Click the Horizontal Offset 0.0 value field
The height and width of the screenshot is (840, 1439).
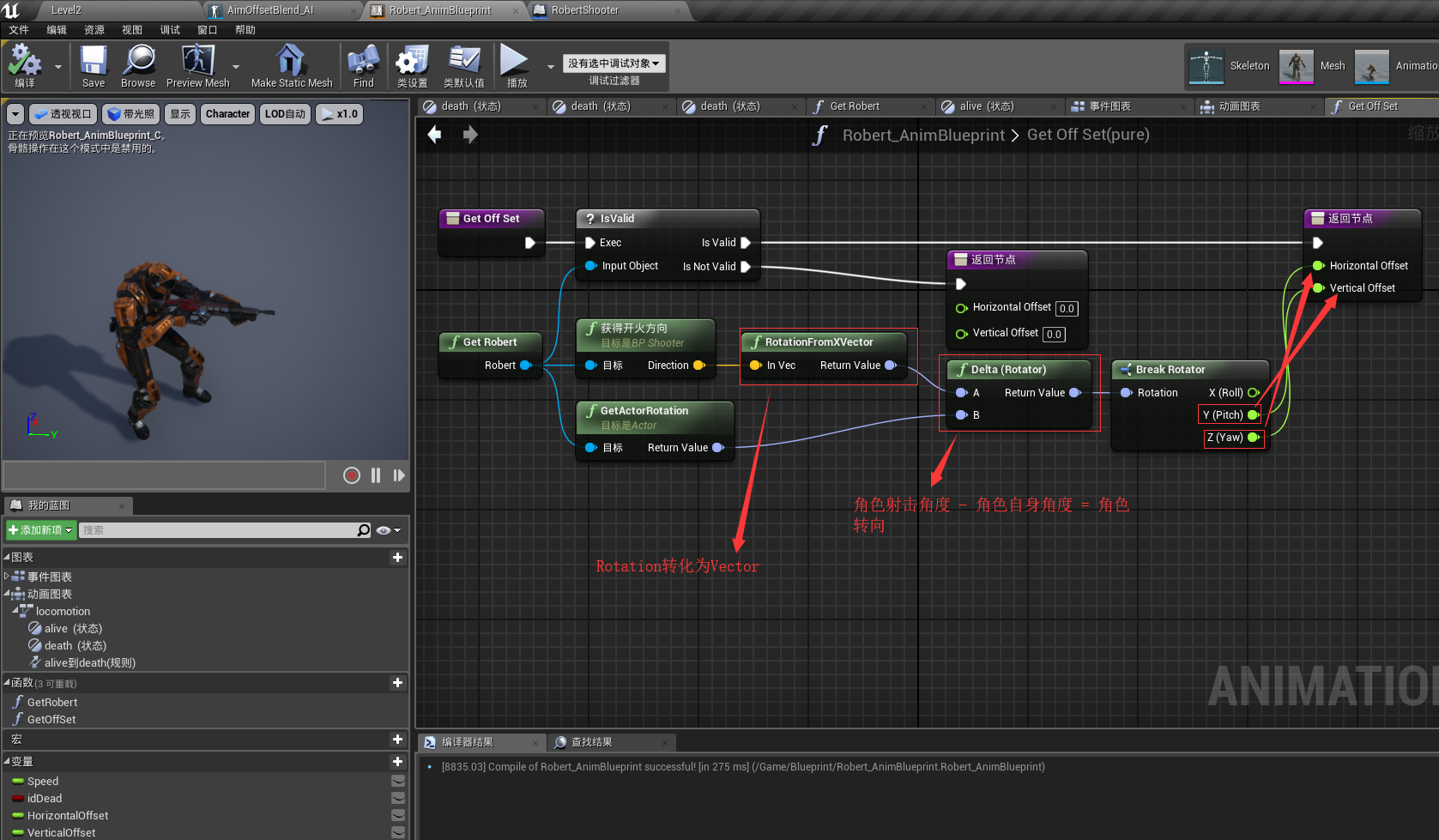[1067, 309]
